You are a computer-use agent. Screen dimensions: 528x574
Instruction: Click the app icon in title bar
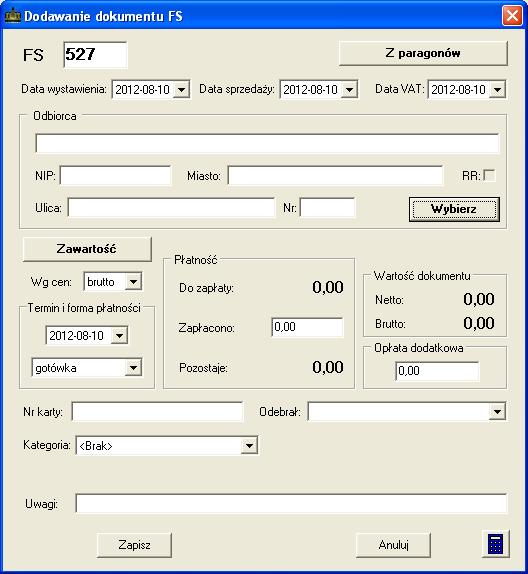pyautogui.click(x=12, y=16)
